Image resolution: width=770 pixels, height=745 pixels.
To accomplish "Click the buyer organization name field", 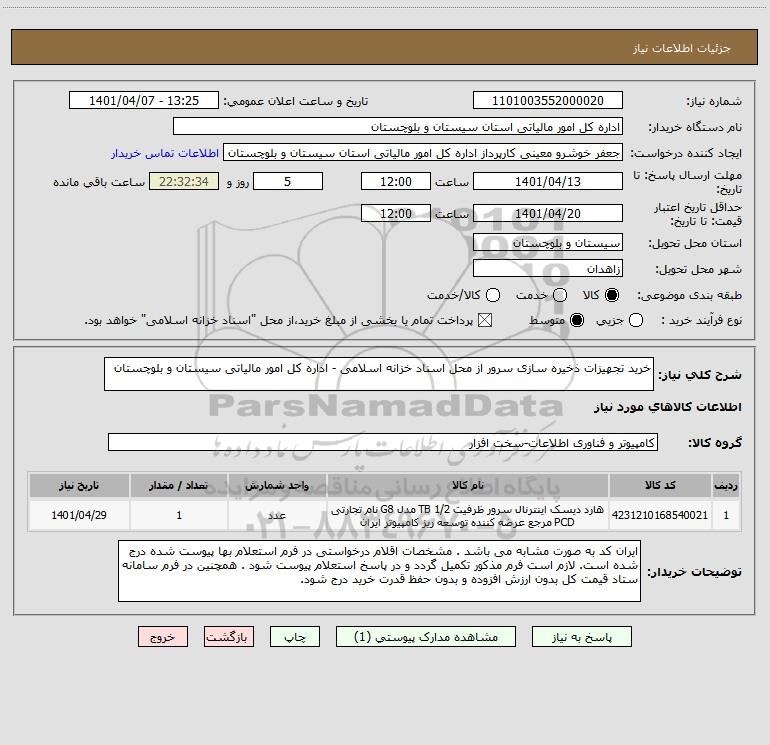I will click(x=398, y=127).
